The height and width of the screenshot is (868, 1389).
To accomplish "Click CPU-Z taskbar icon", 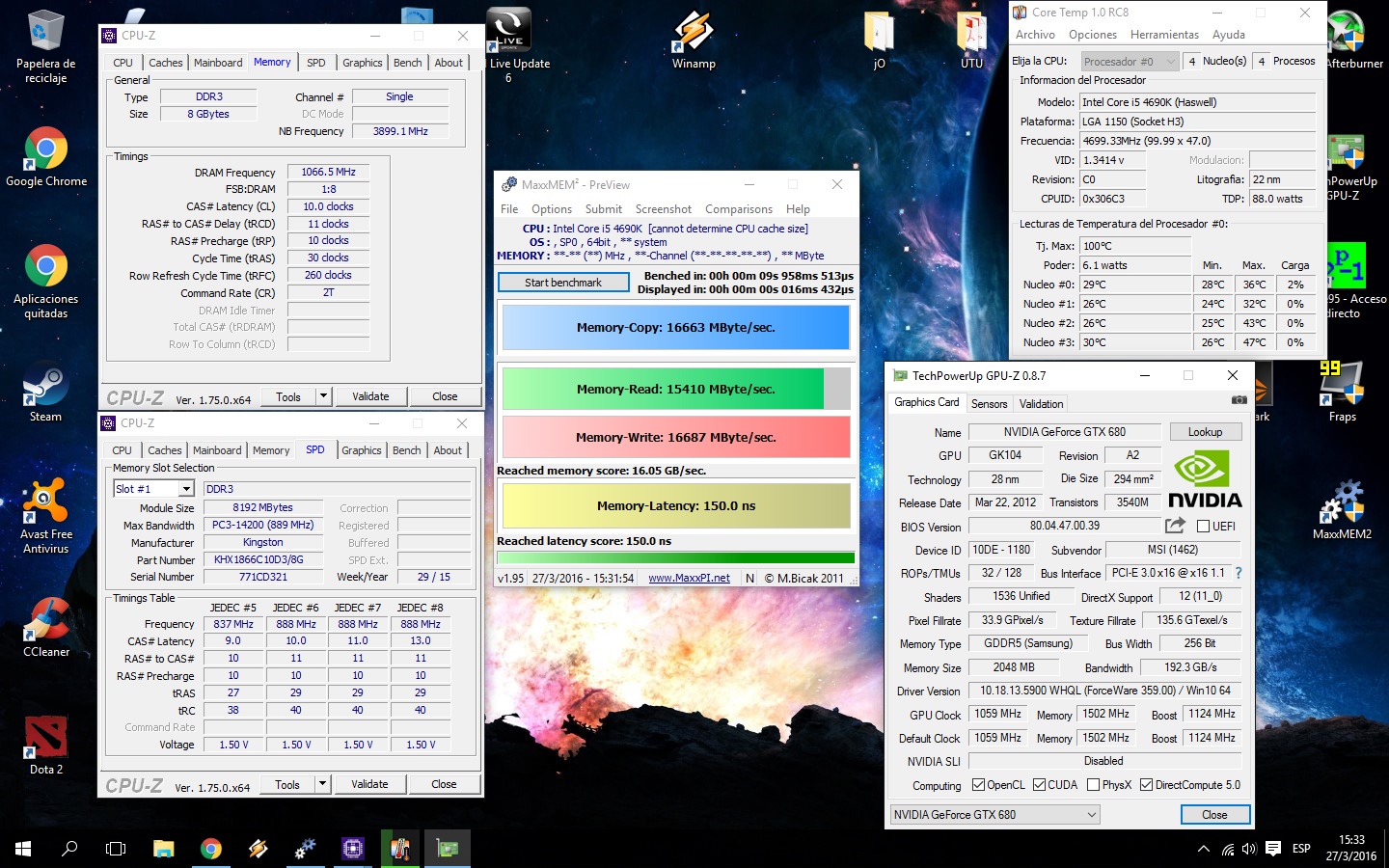I will (353, 849).
